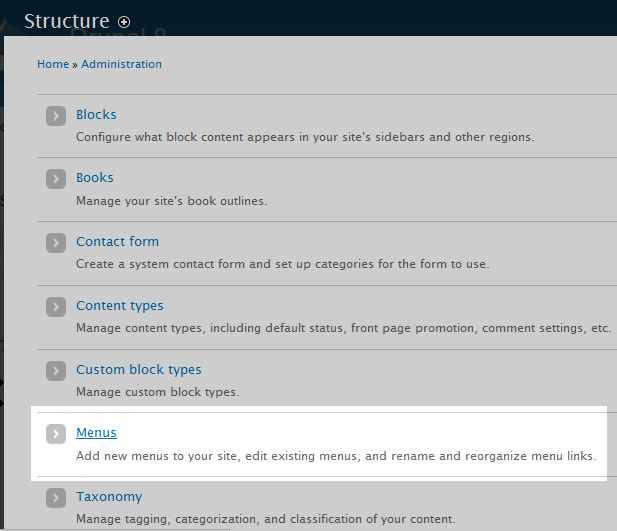Open the Content types link
The width and height of the screenshot is (617, 531).
point(119,306)
